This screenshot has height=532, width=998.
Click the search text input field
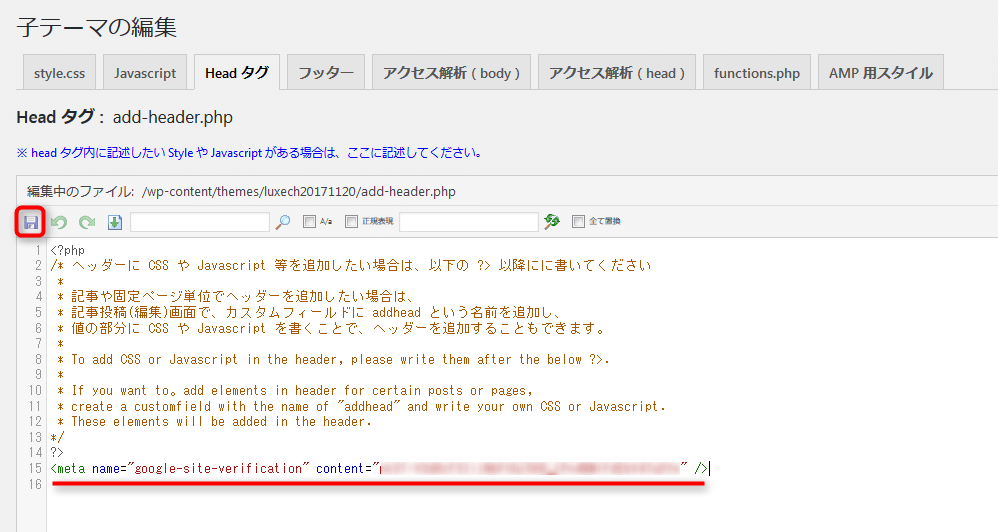click(x=200, y=222)
